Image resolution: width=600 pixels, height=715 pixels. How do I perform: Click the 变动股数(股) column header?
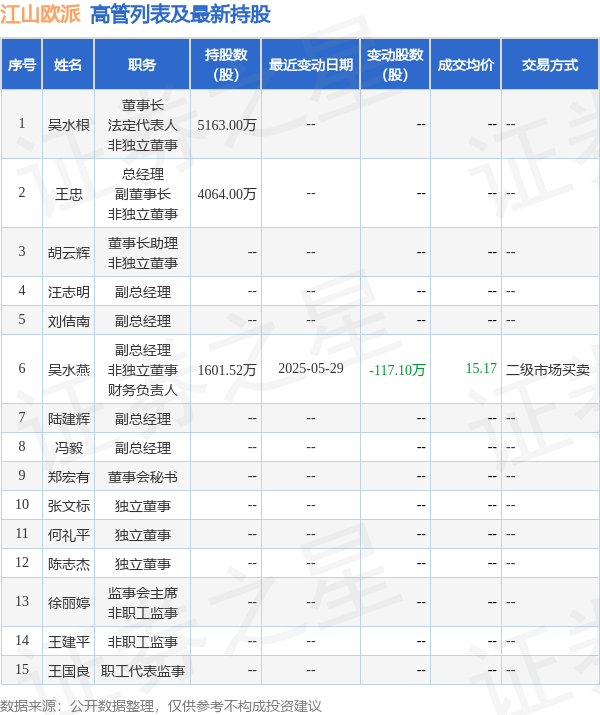(395, 64)
